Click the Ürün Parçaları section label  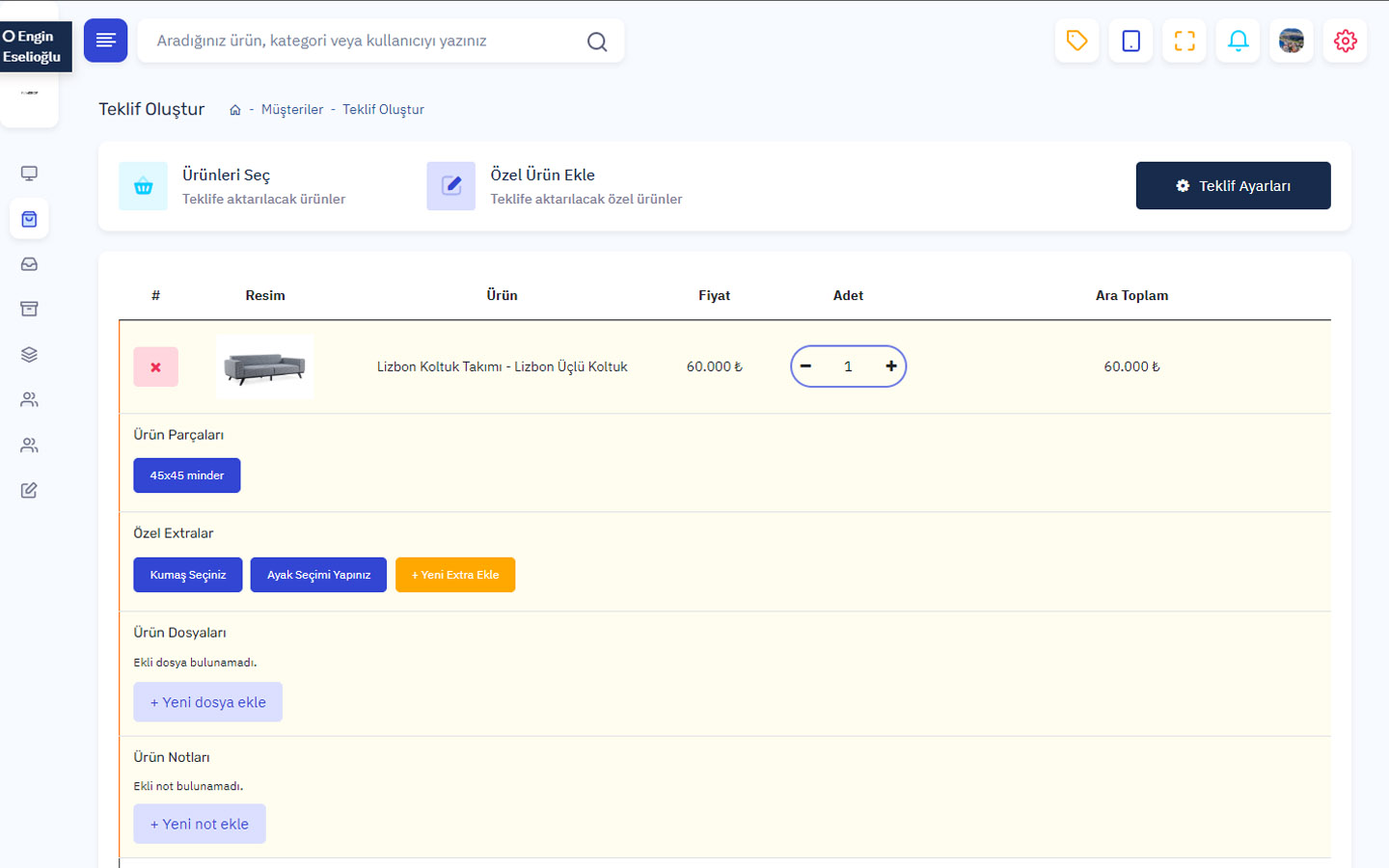coord(178,435)
